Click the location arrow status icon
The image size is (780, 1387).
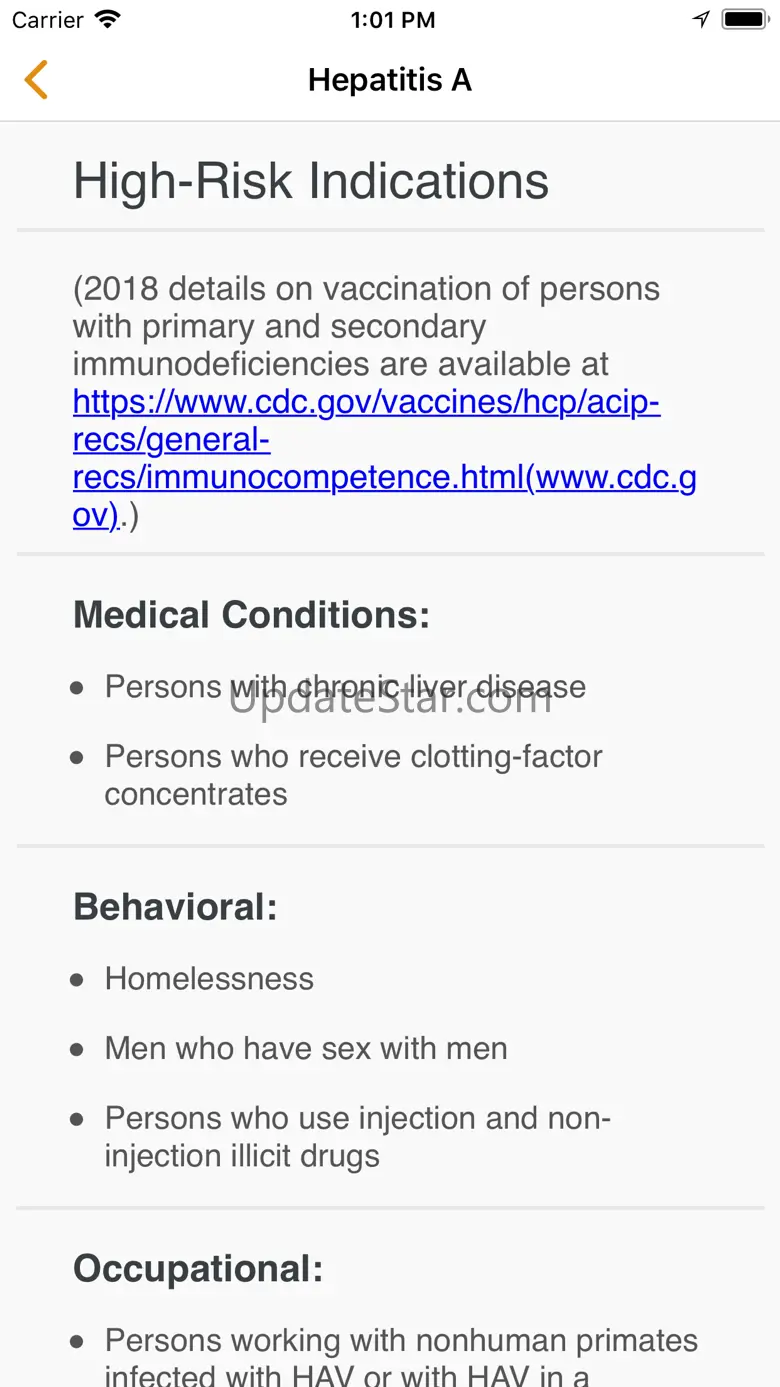tap(701, 20)
